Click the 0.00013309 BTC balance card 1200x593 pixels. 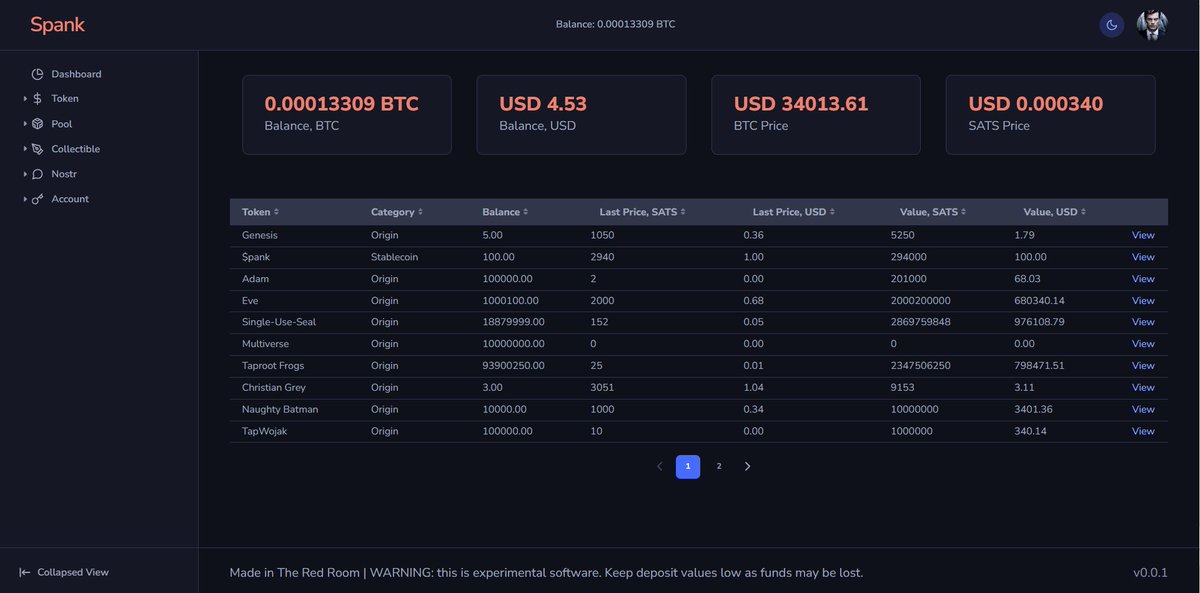click(347, 115)
